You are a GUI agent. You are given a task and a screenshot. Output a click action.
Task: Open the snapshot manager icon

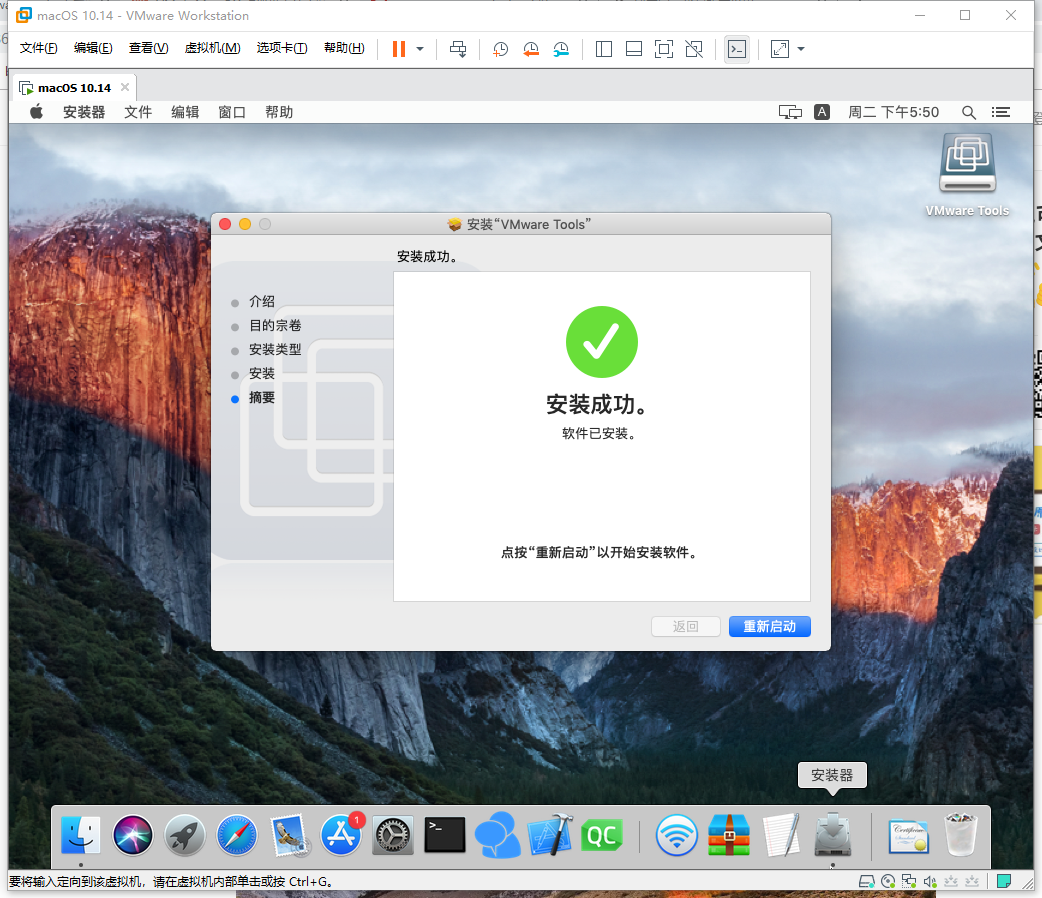pyautogui.click(x=561, y=48)
